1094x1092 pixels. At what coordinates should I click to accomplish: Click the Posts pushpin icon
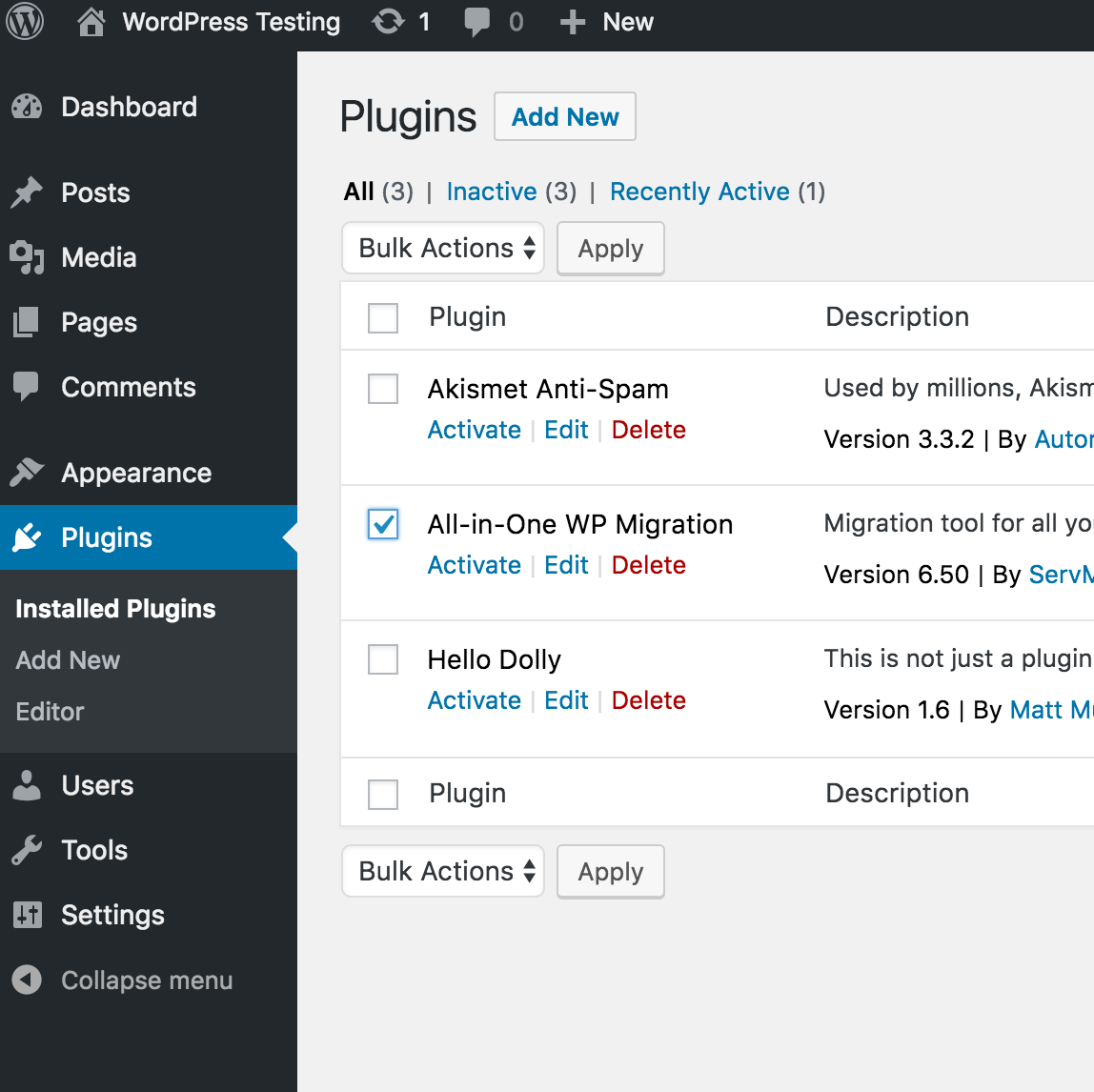(x=28, y=192)
